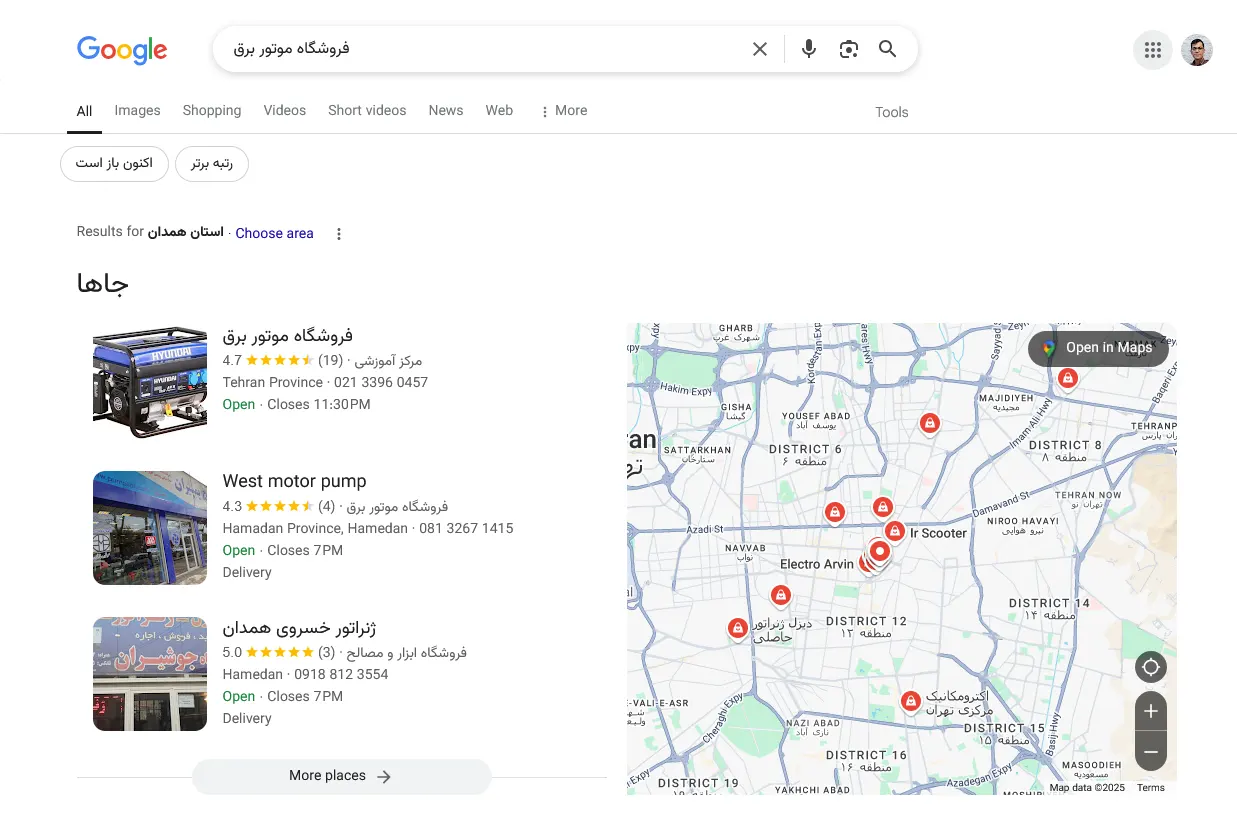Click the ژنراتور خسروی shop photo
The width and height of the screenshot is (1237, 820).
tap(150, 674)
